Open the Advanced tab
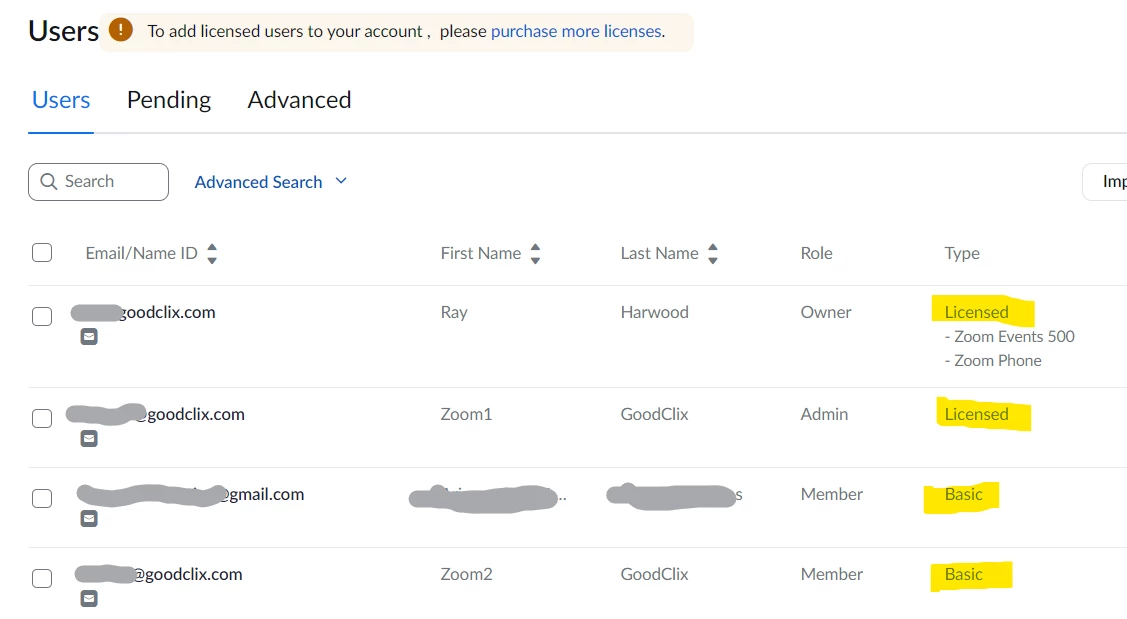Screen dimensions: 1127x619 [x=299, y=100]
